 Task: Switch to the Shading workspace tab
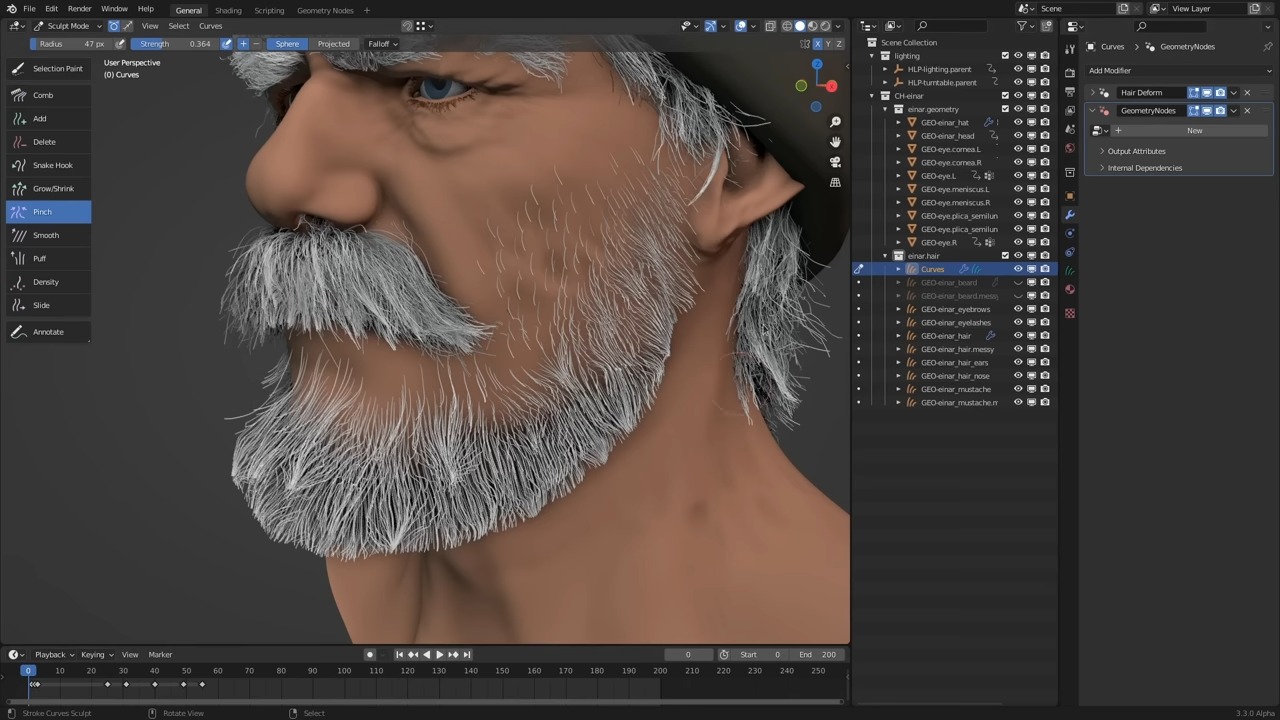pyautogui.click(x=228, y=10)
